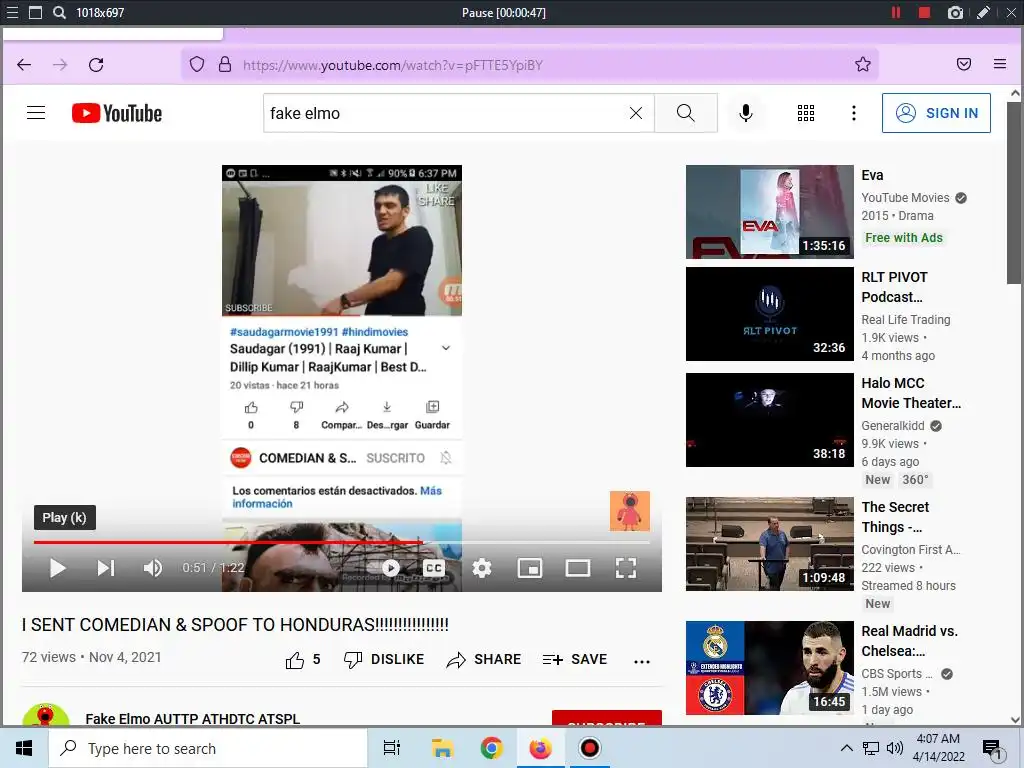Click the SIGN IN button
This screenshot has width=1024, height=768.
[x=936, y=113]
